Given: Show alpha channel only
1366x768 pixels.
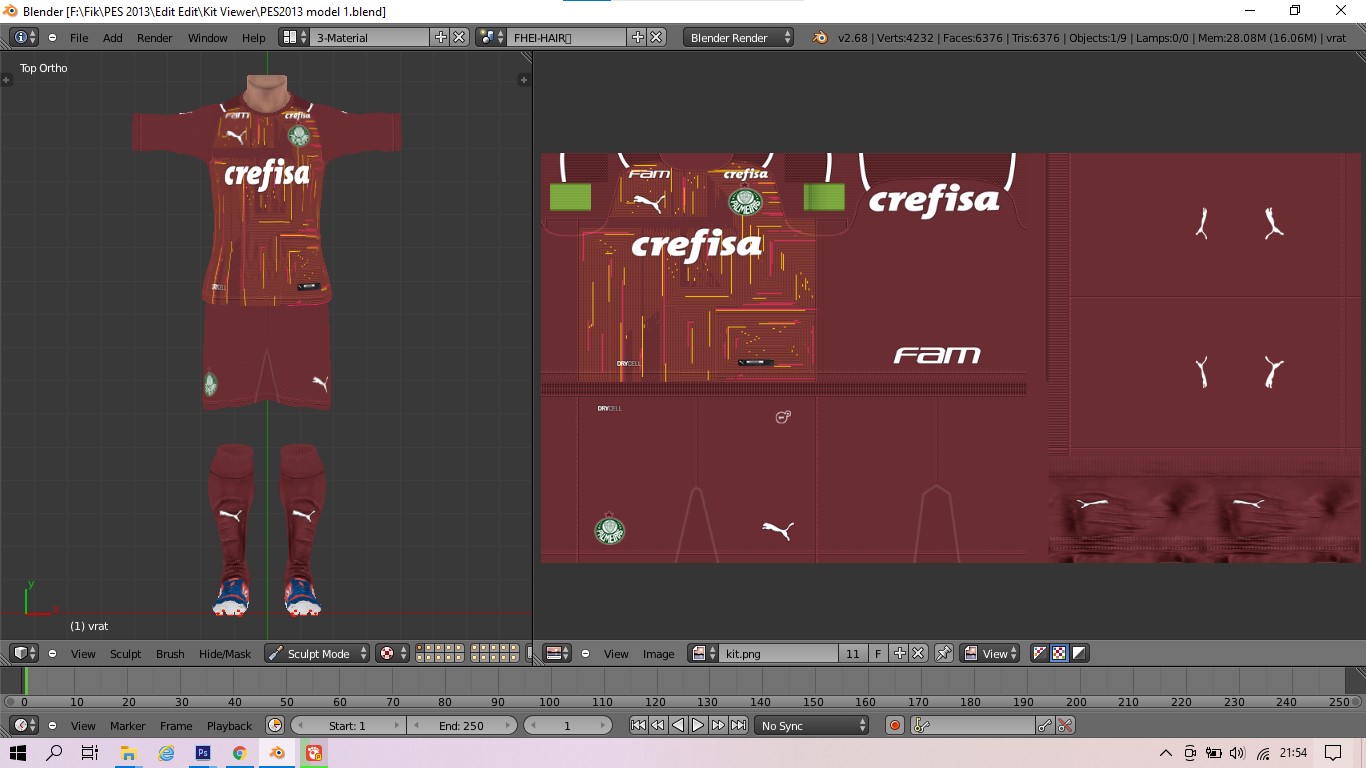Looking at the screenshot, I should coord(1079,653).
